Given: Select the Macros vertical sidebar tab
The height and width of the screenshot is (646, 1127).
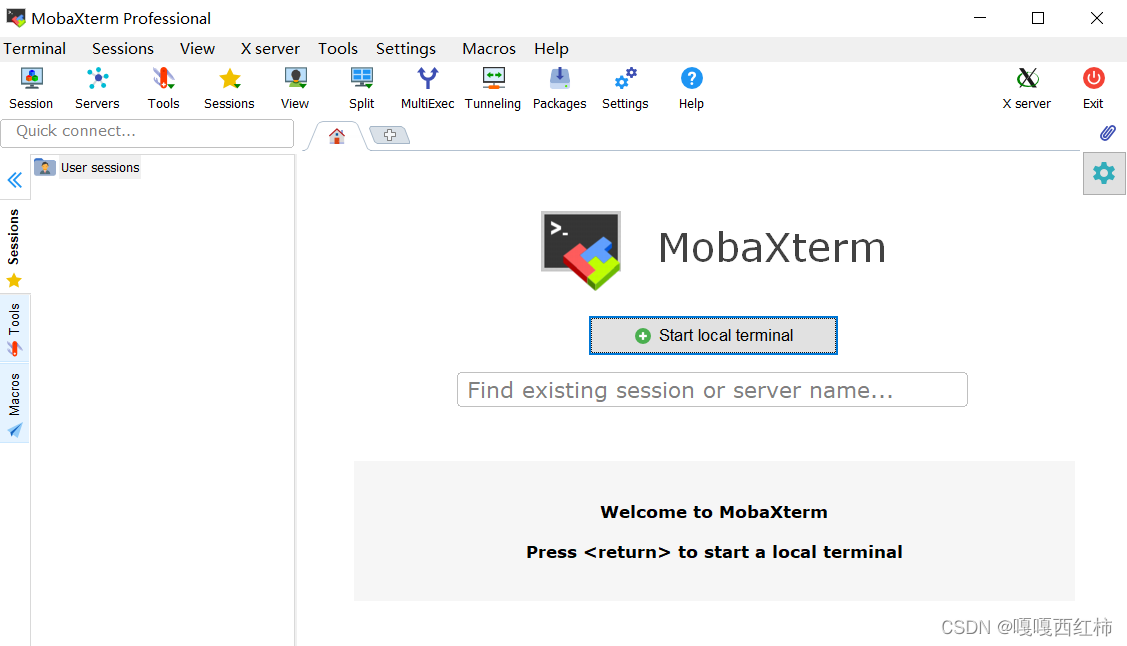Looking at the screenshot, I should [x=14, y=404].
